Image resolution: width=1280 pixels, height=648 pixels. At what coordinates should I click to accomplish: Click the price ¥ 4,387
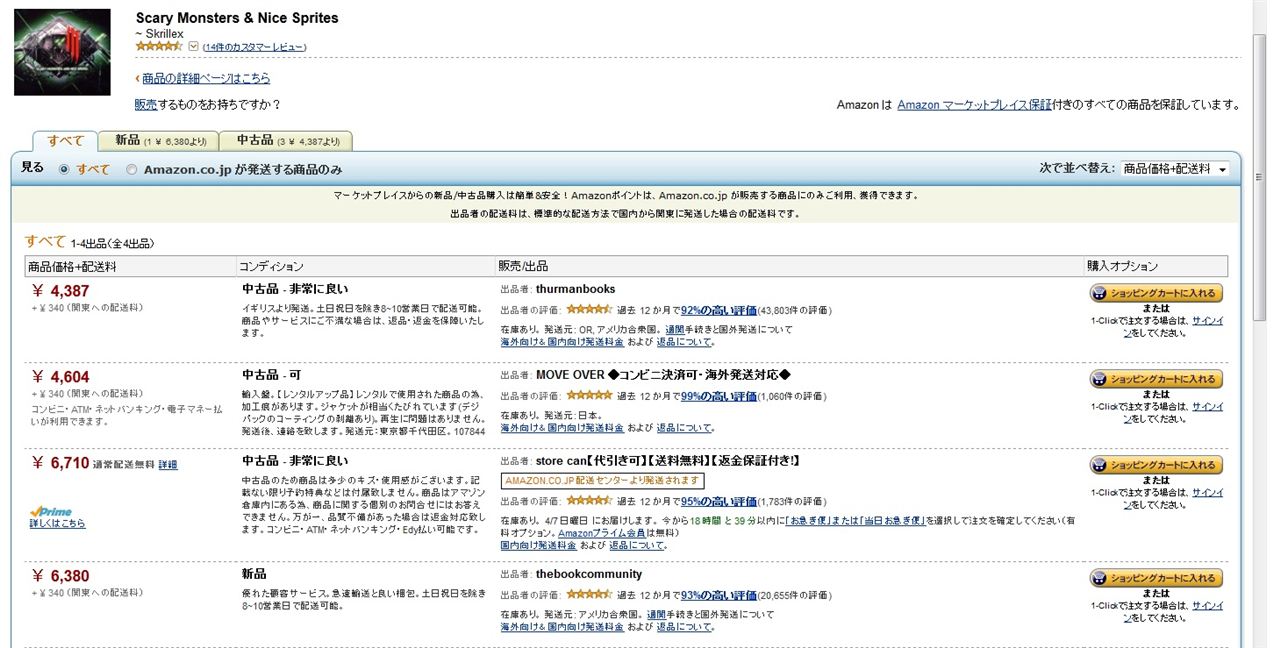point(61,291)
